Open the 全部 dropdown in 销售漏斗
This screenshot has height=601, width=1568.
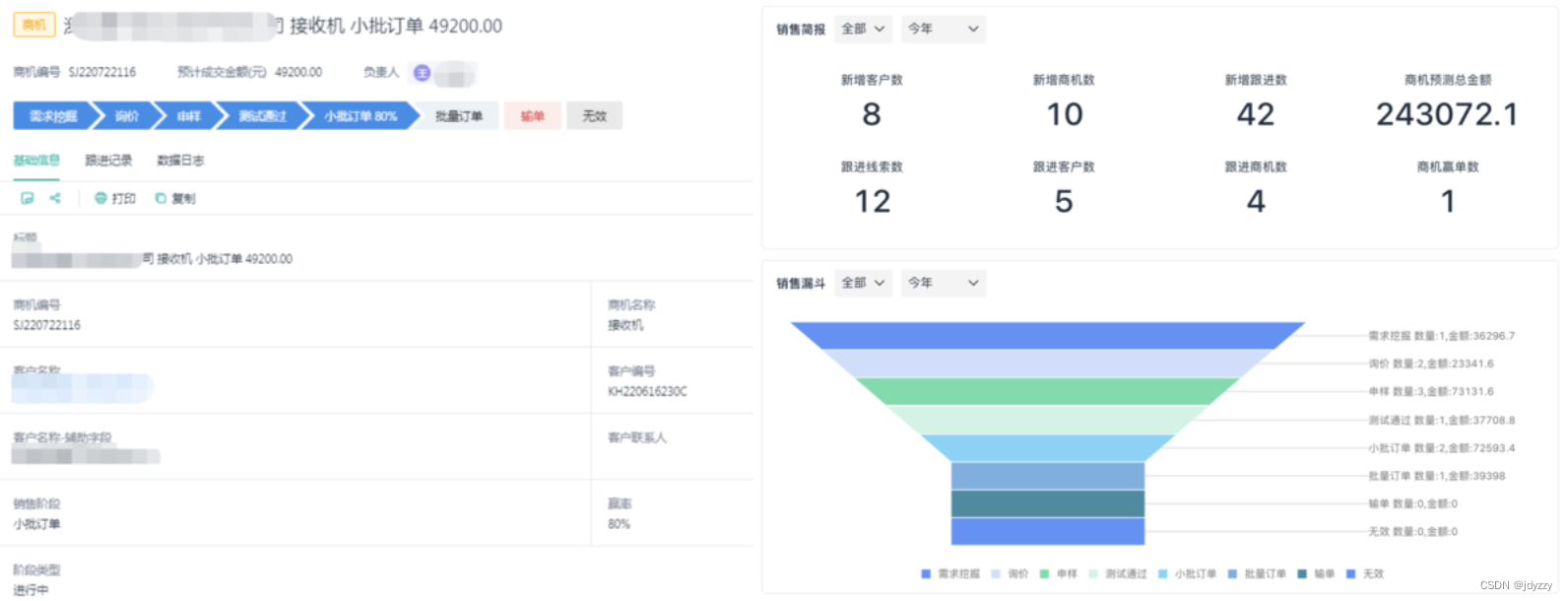tap(863, 283)
